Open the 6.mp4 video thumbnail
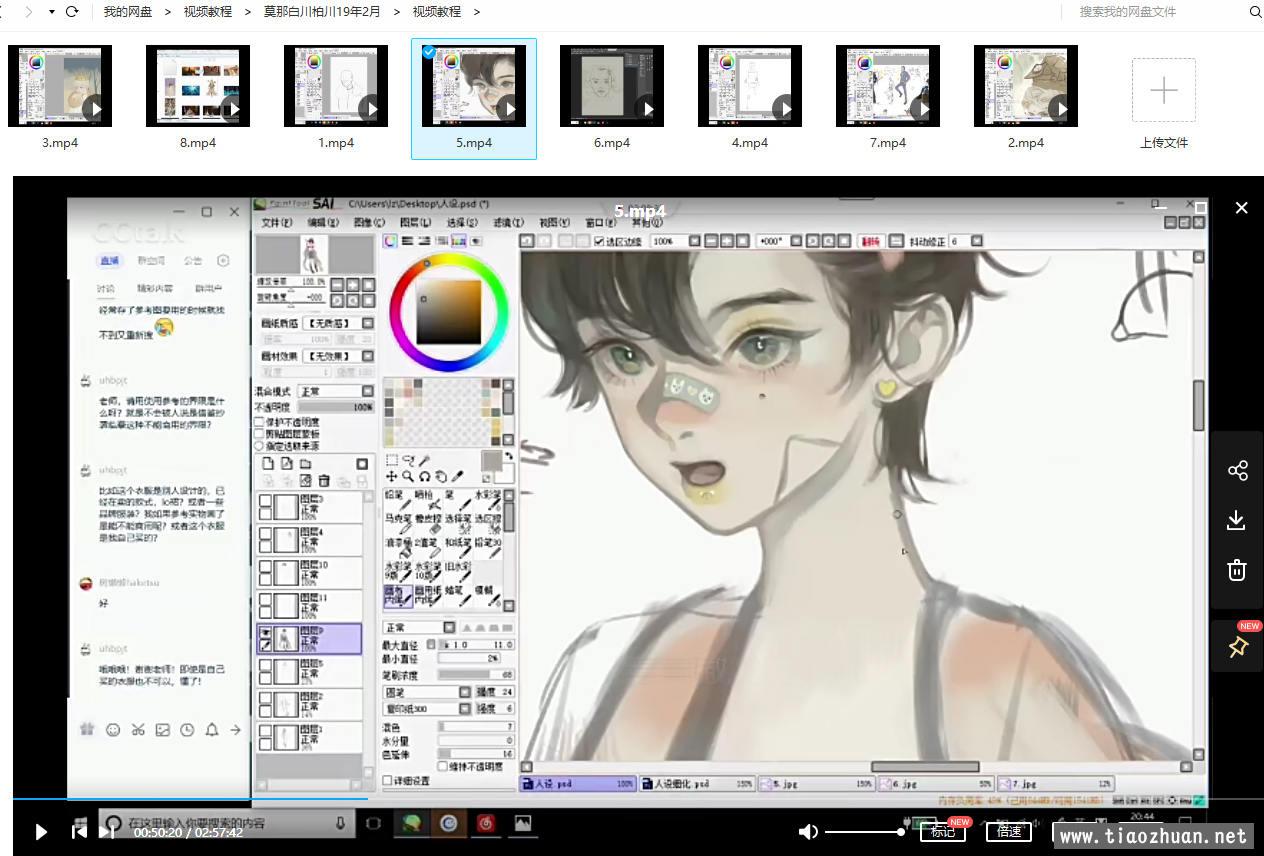 [x=611, y=86]
